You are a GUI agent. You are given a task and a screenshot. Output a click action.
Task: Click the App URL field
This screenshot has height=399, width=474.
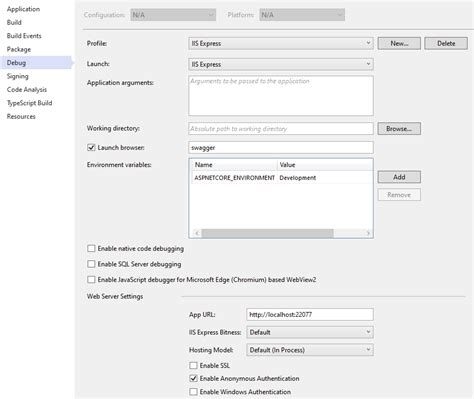coord(310,314)
